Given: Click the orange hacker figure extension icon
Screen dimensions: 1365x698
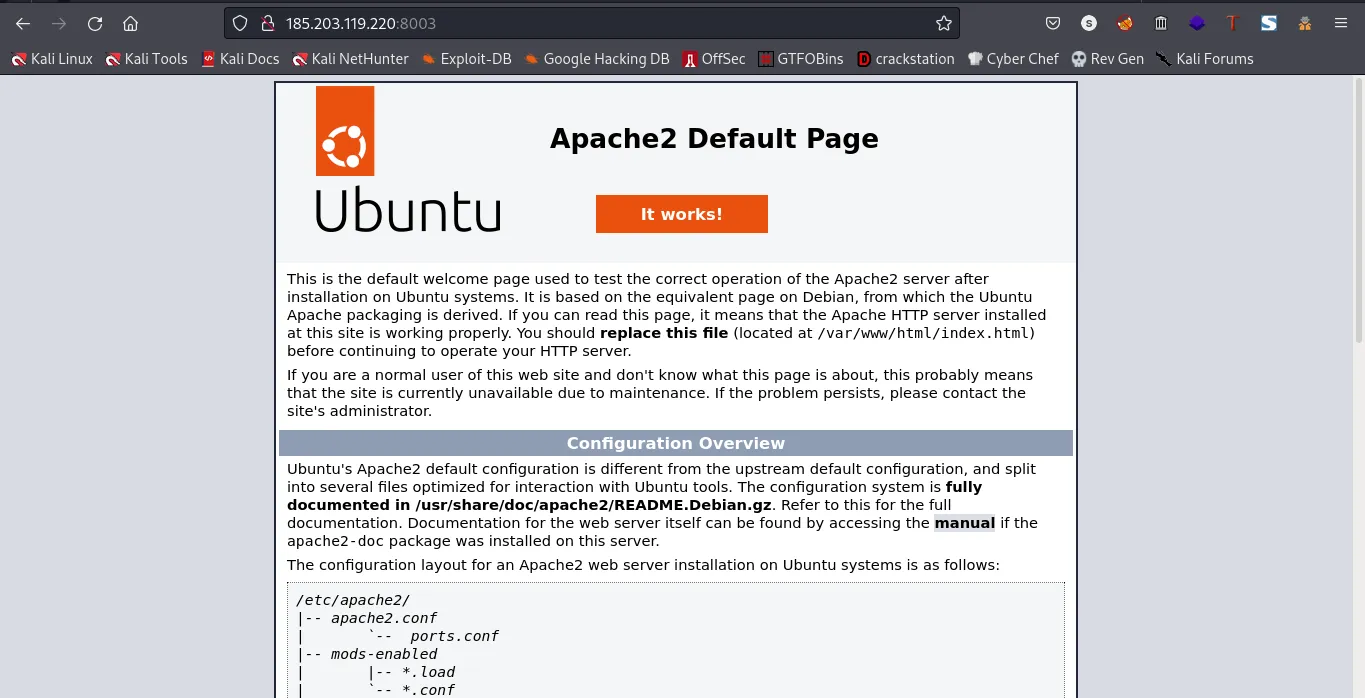Looking at the screenshot, I should [x=1305, y=23].
